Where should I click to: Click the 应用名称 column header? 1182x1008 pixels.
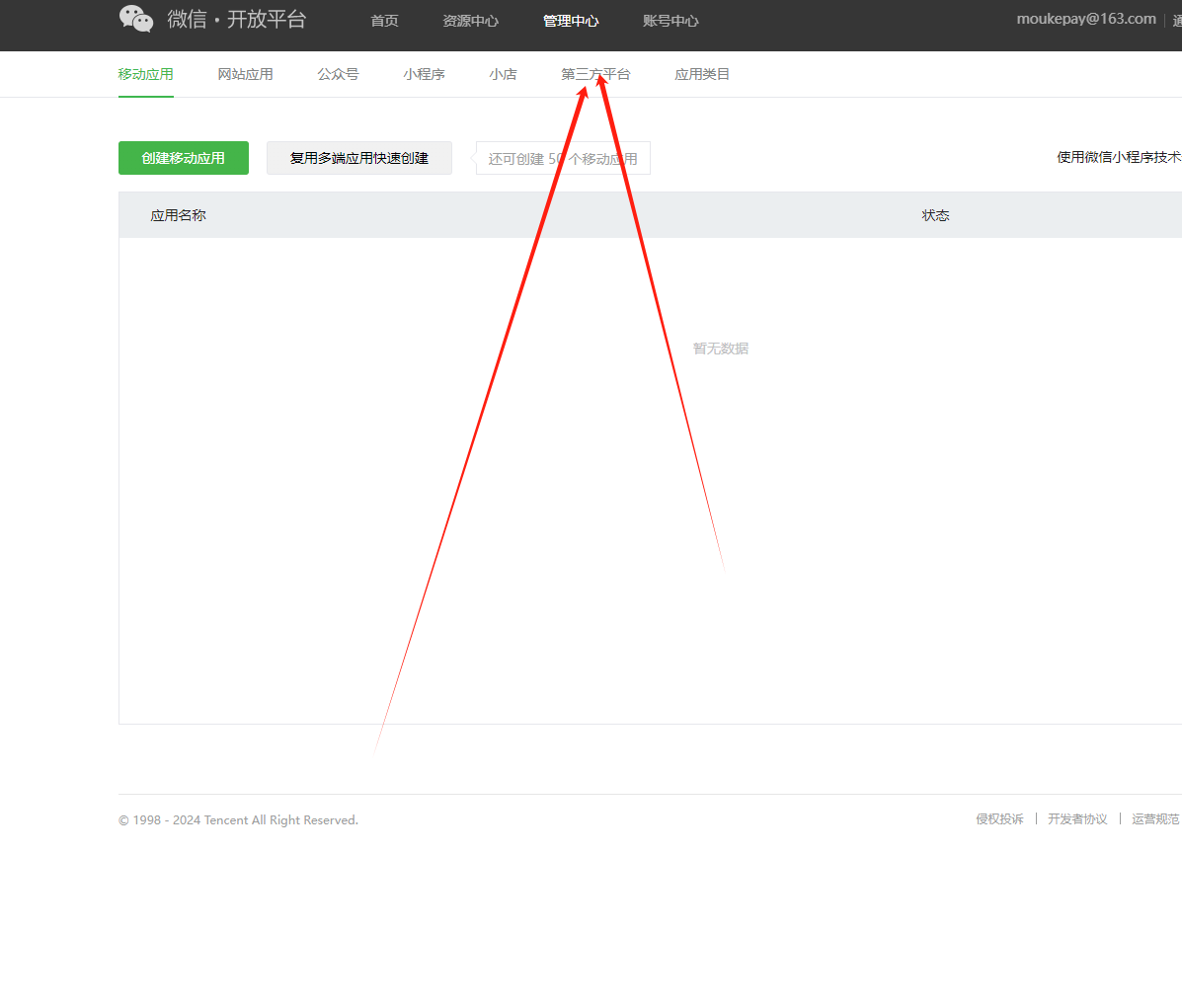[178, 215]
